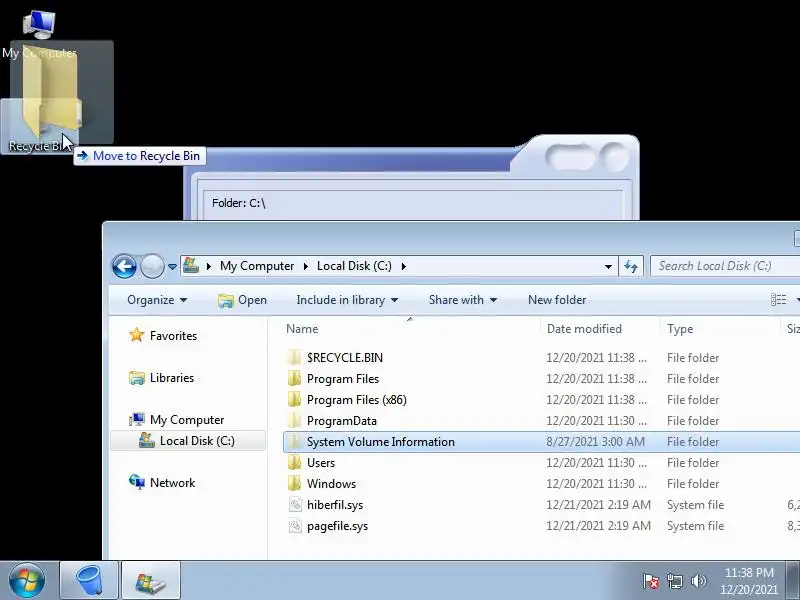
Task: Click the Explorer Forward arrow button
Action: (152, 266)
